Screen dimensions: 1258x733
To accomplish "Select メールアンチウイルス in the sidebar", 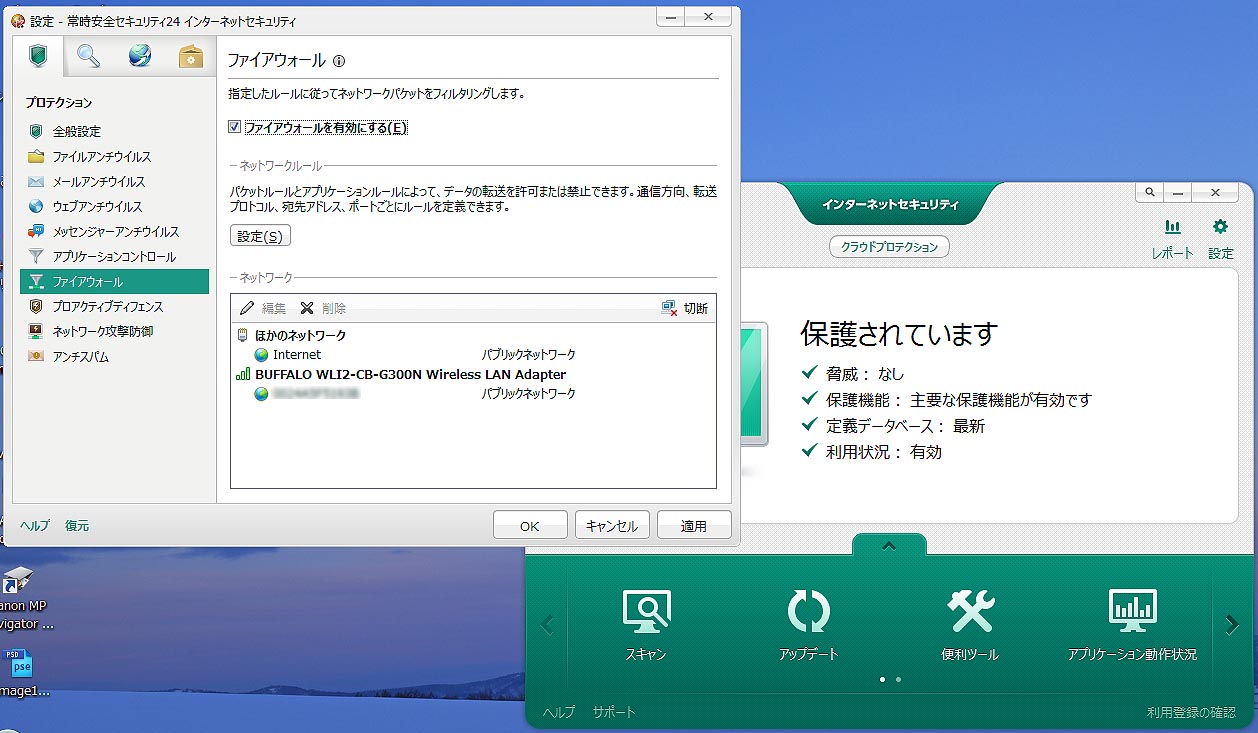I will pos(114,181).
